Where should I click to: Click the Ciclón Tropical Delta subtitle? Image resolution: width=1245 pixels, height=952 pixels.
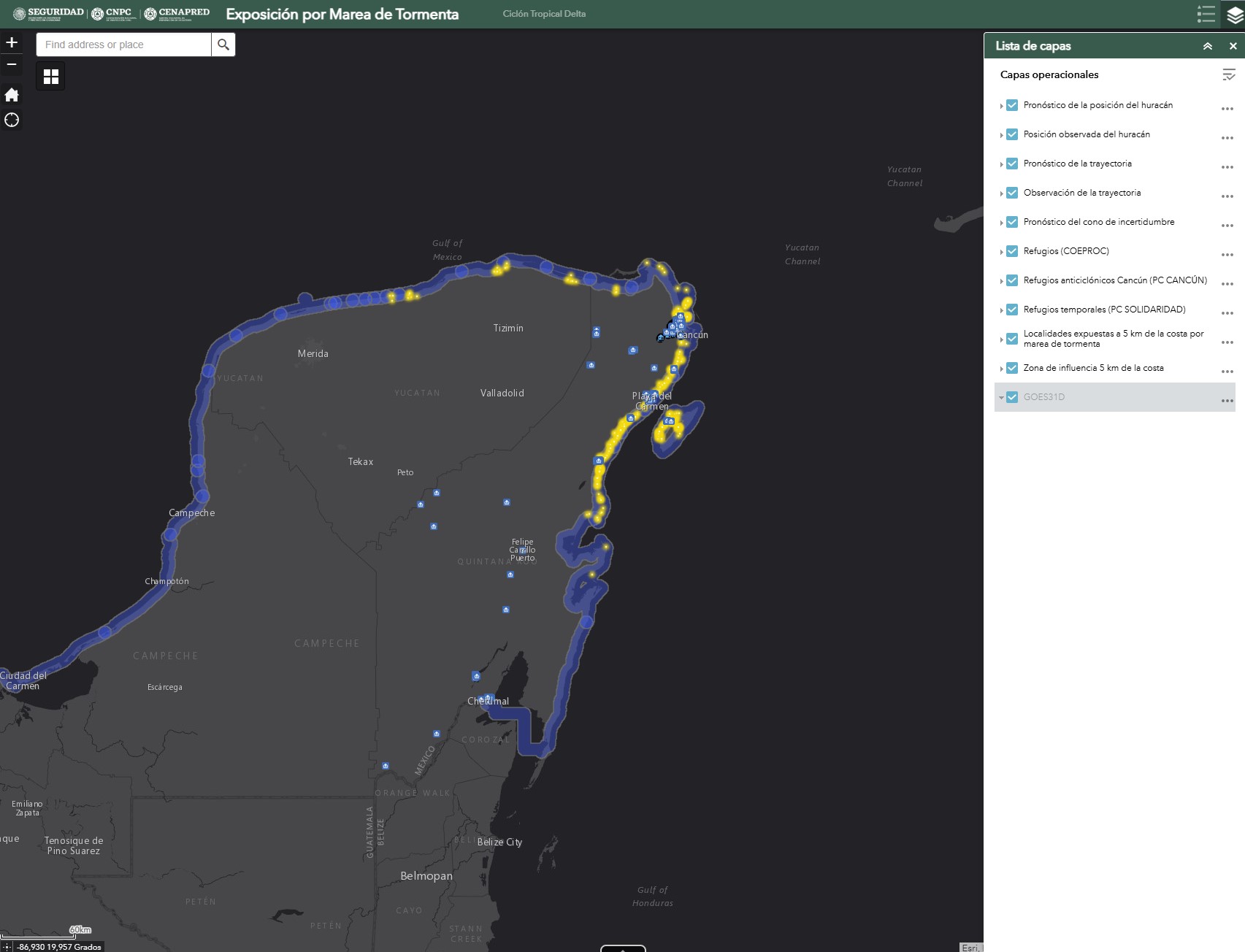(544, 14)
